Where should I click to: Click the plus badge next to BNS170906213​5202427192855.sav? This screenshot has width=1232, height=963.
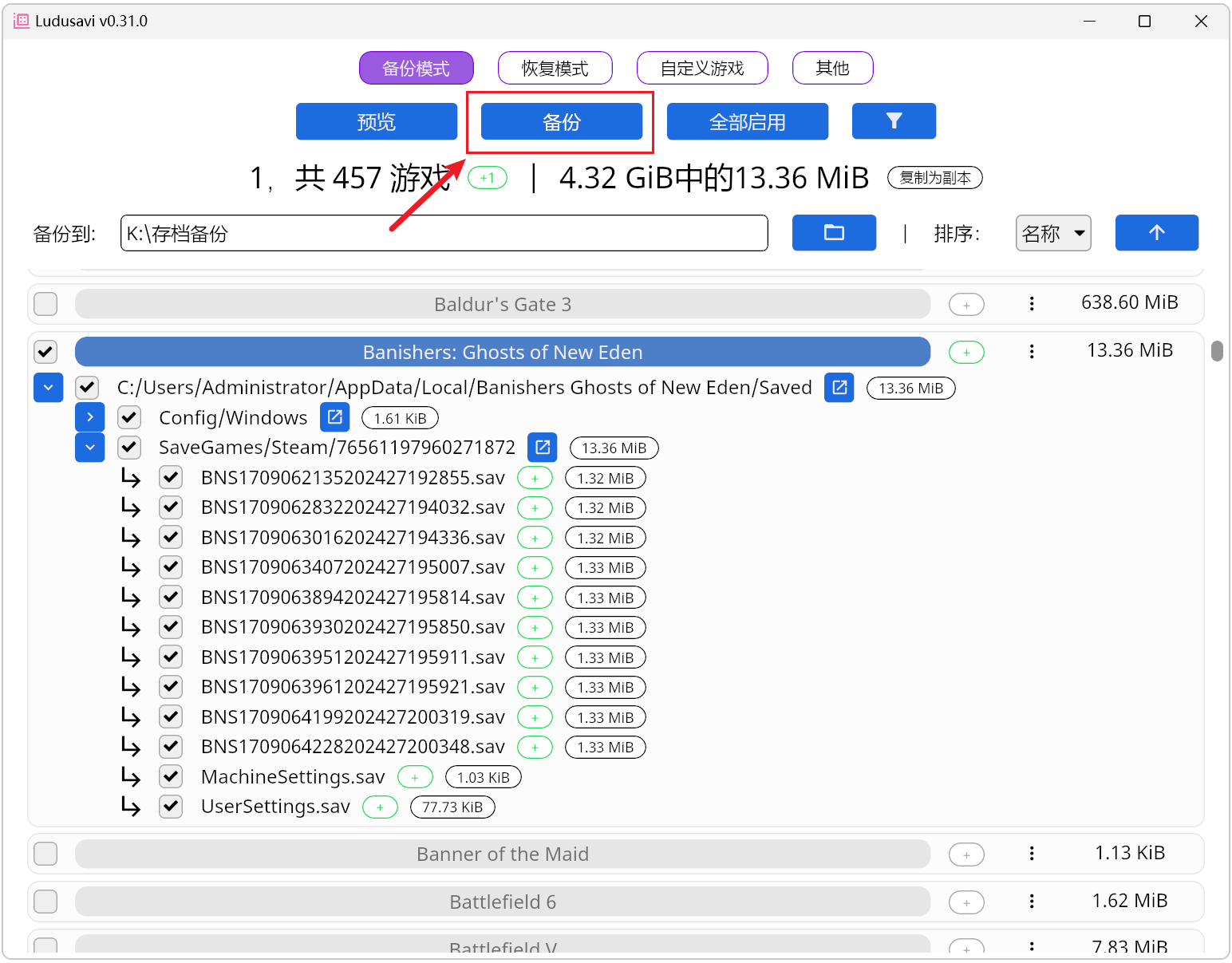click(x=535, y=479)
